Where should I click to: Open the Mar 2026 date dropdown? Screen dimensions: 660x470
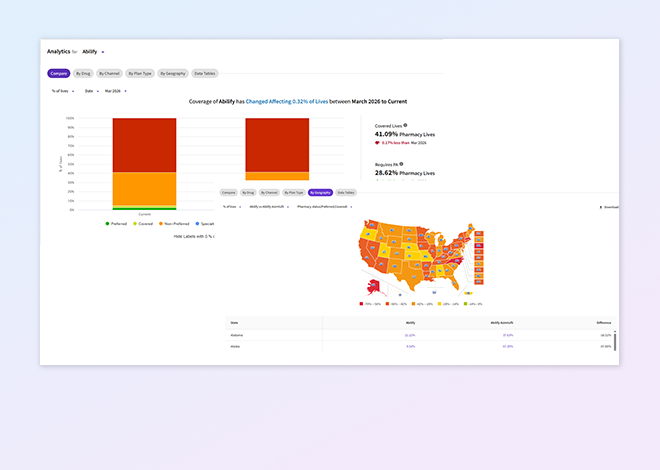(115, 91)
